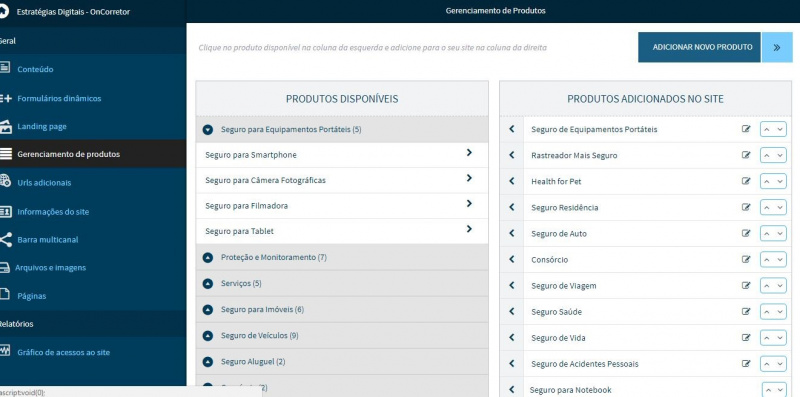Move Seguro de Vida down in order
The width and height of the screenshot is (800, 397).
(780, 338)
